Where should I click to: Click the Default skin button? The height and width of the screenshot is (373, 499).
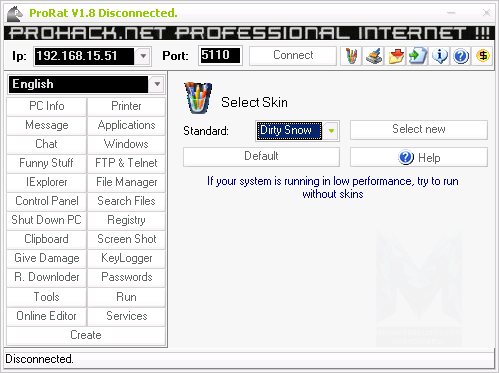pyautogui.click(x=261, y=156)
